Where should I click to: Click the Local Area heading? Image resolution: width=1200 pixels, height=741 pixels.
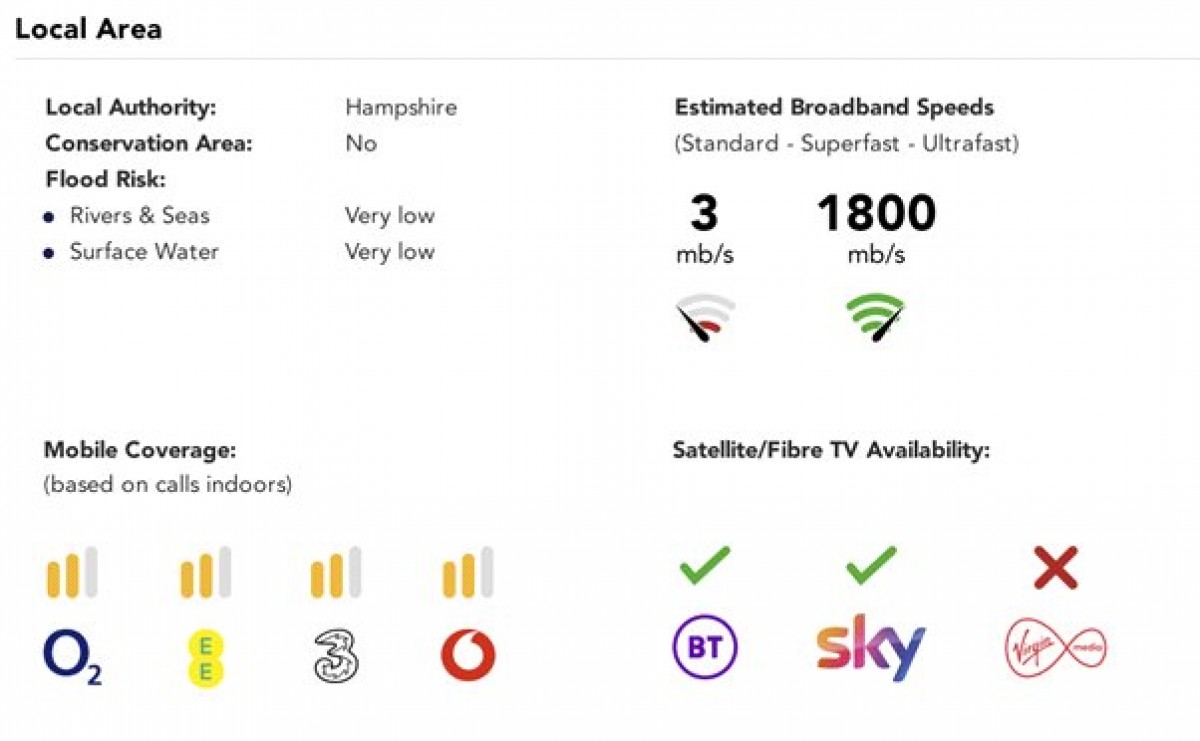88,29
